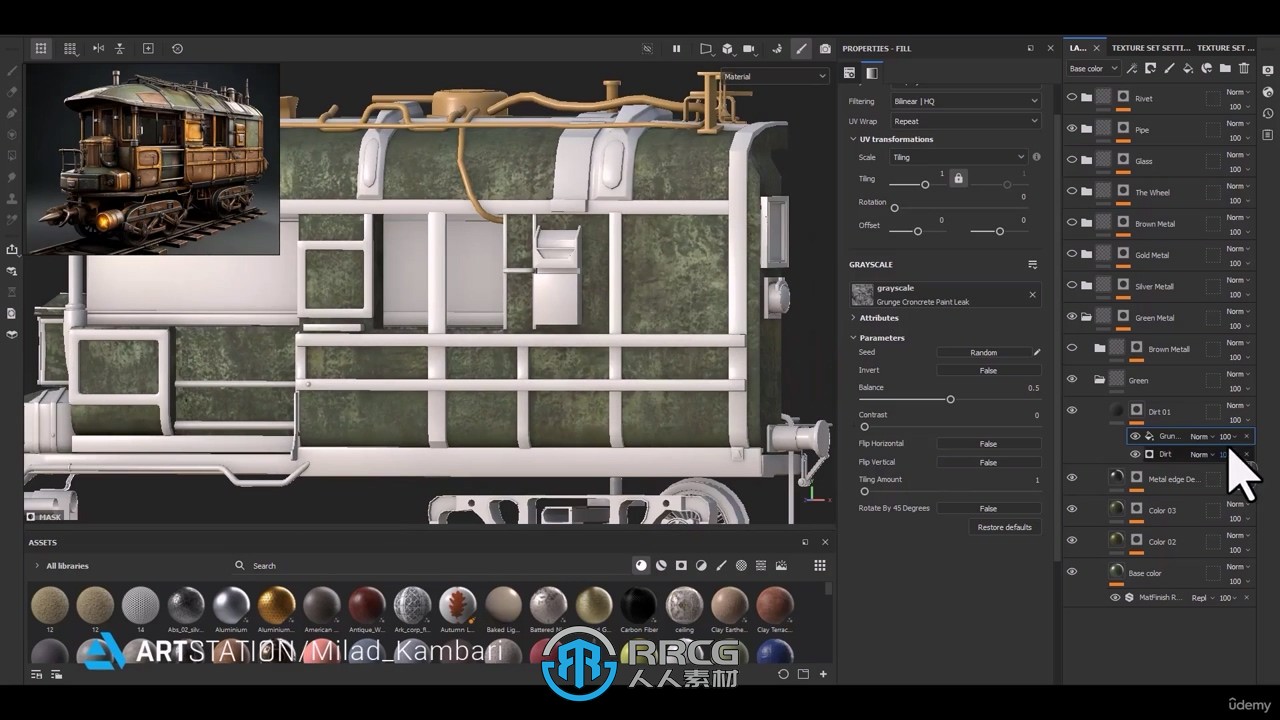Select the material properties tab icon
This screenshot has width=1280, height=720.
click(850, 73)
